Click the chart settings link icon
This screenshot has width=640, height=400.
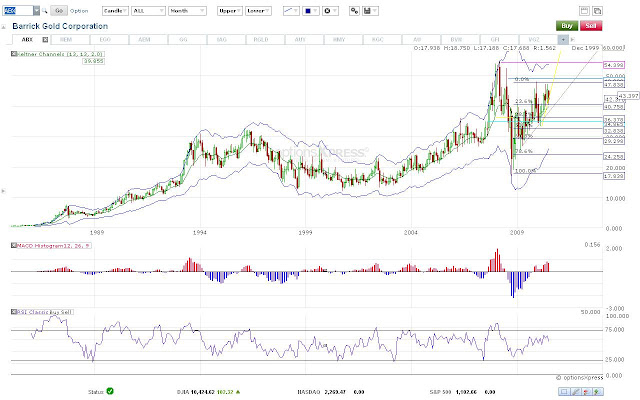coord(354,11)
